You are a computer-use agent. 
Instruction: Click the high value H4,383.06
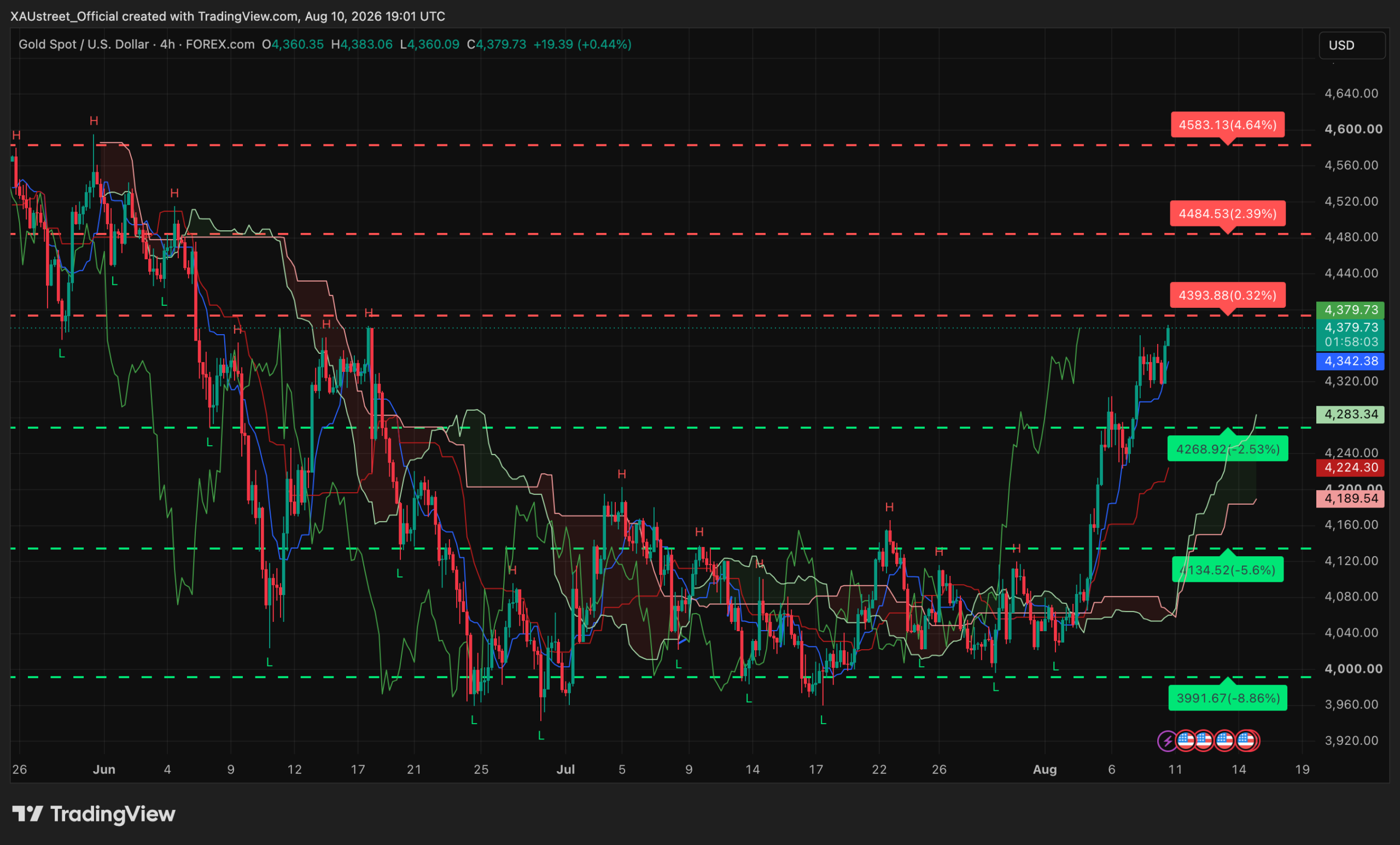pyautogui.click(x=362, y=44)
